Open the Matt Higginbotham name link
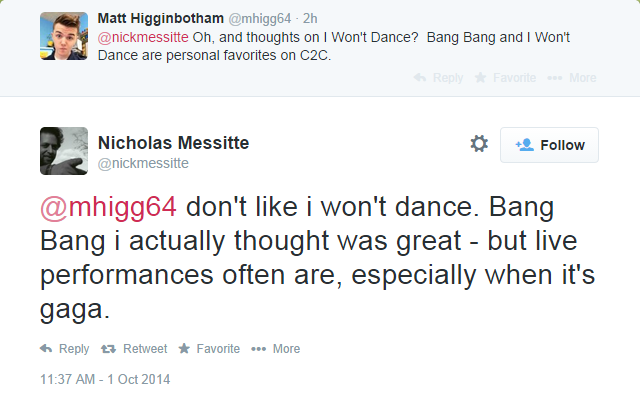 coord(163,17)
